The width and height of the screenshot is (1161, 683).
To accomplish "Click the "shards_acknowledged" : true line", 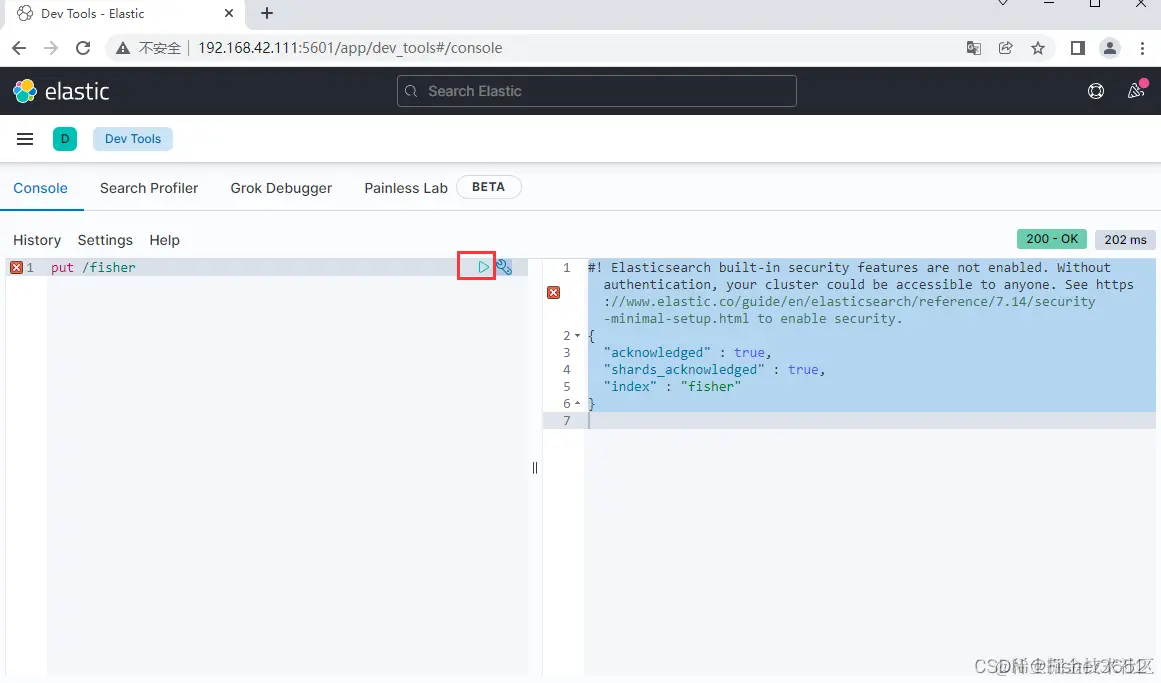I will point(714,370).
